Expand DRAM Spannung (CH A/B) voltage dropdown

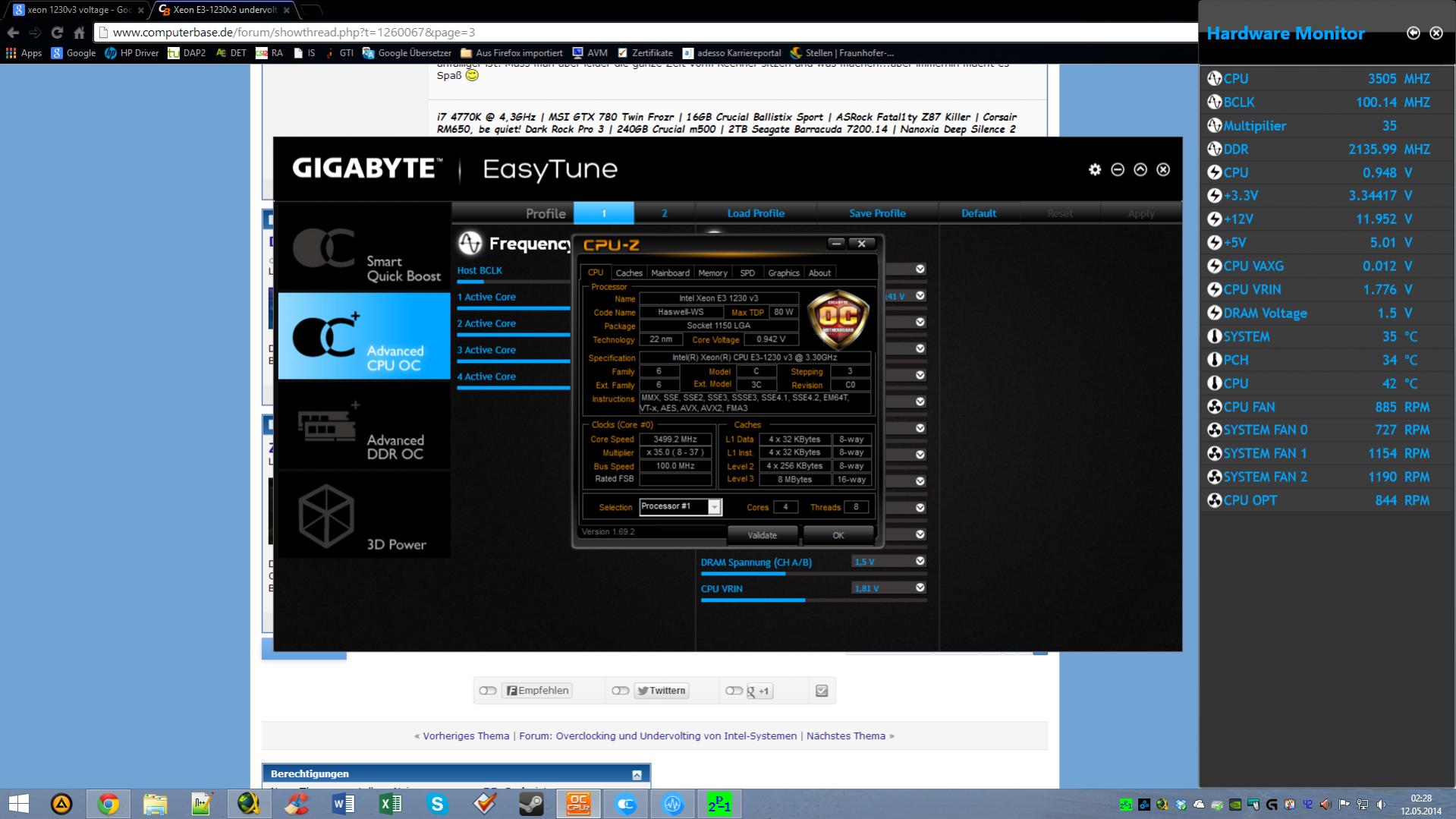click(x=920, y=562)
